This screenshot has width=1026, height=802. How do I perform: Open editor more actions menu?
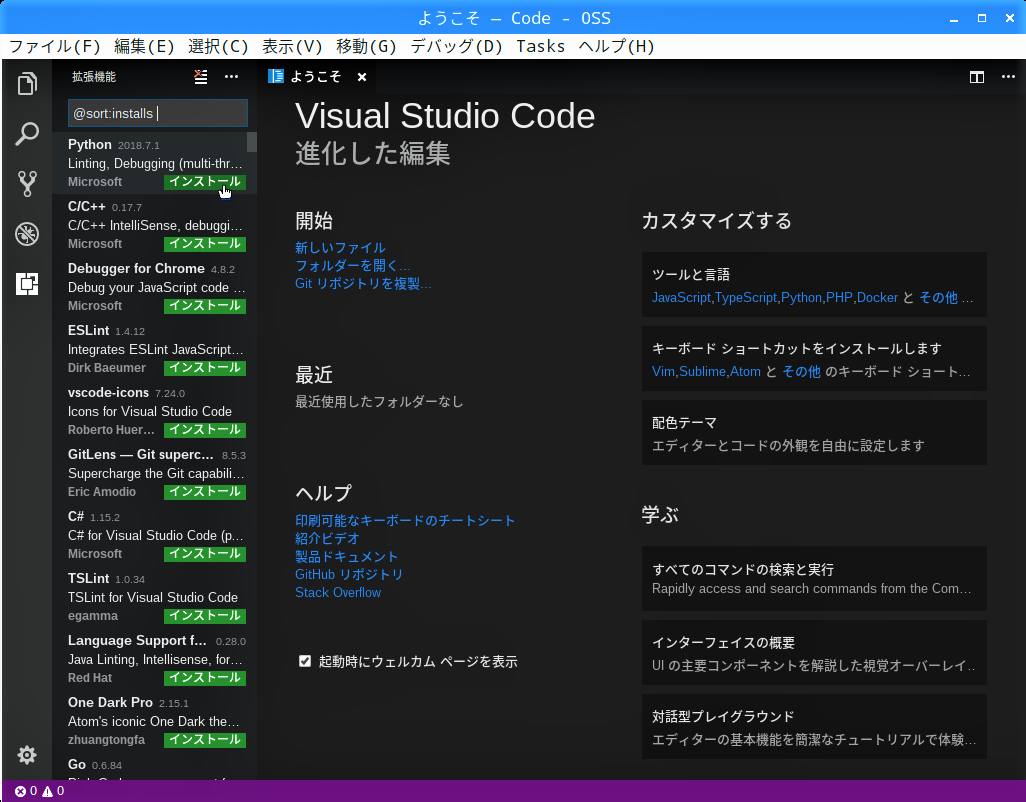1008,77
